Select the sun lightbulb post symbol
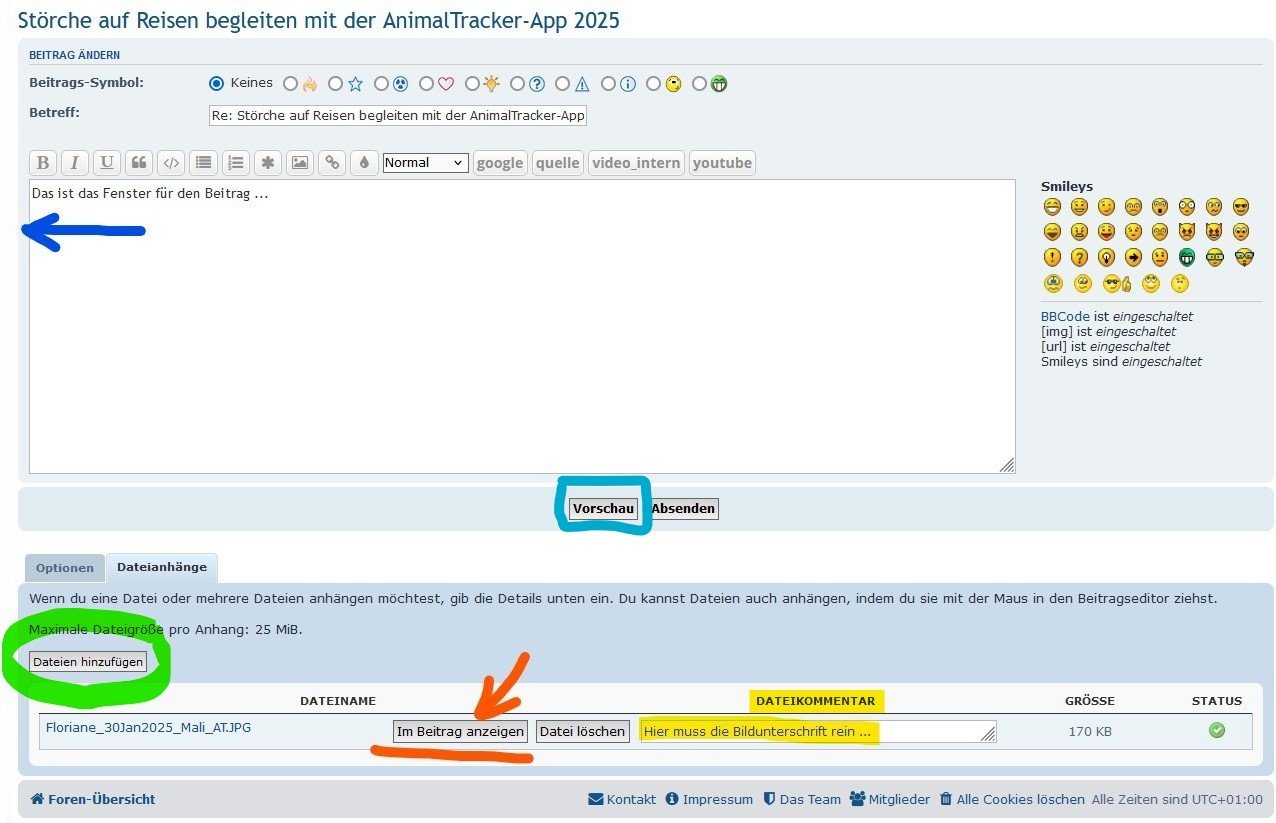 (473, 84)
